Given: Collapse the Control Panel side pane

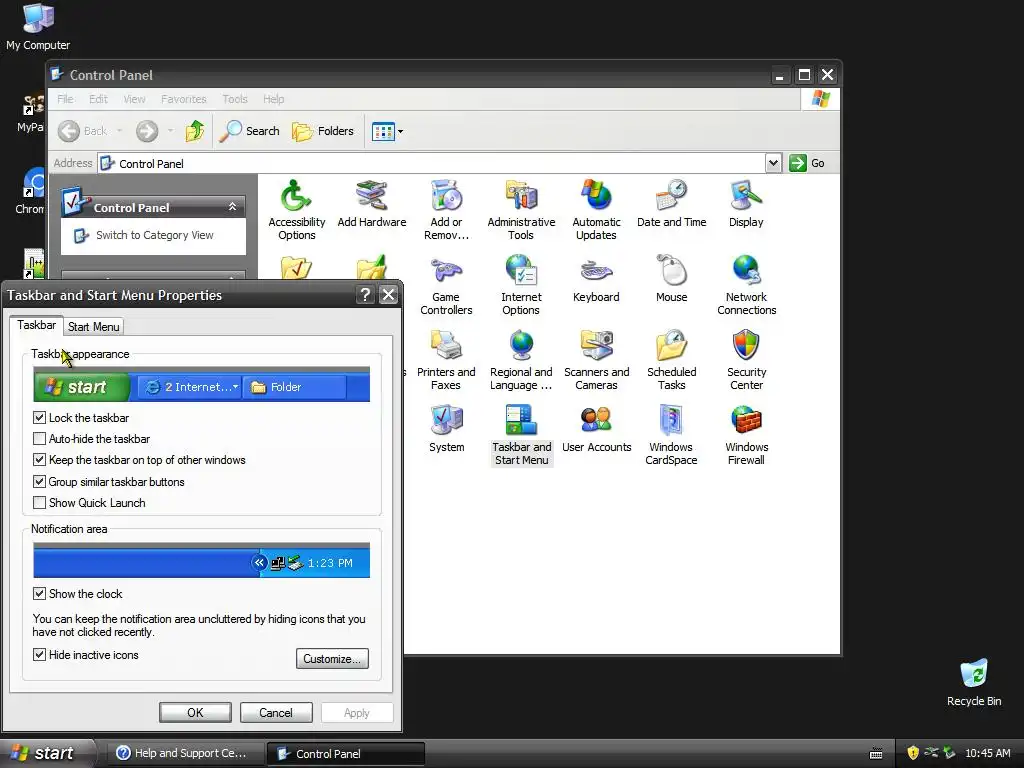Looking at the screenshot, I should pyautogui.click(x=232, y=207).
